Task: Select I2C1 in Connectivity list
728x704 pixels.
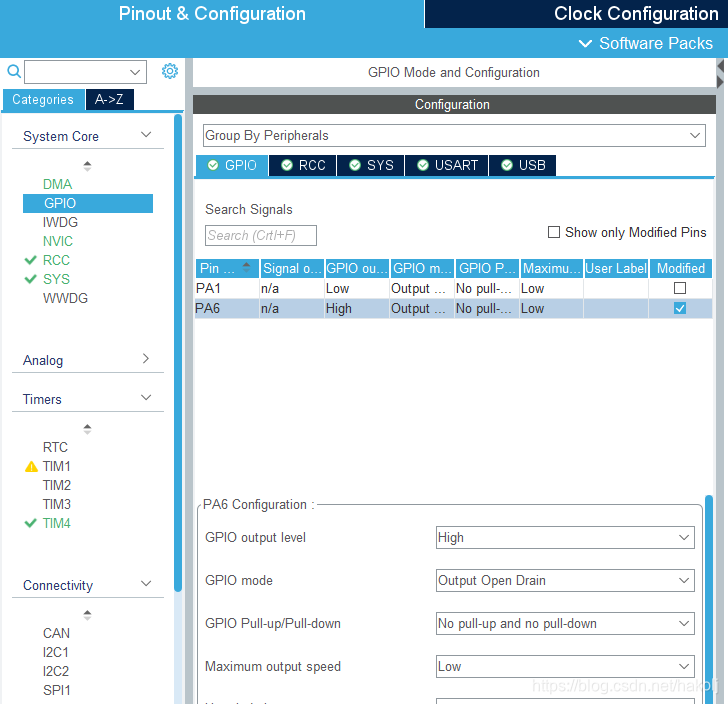Action: click(x=56, y=652)
